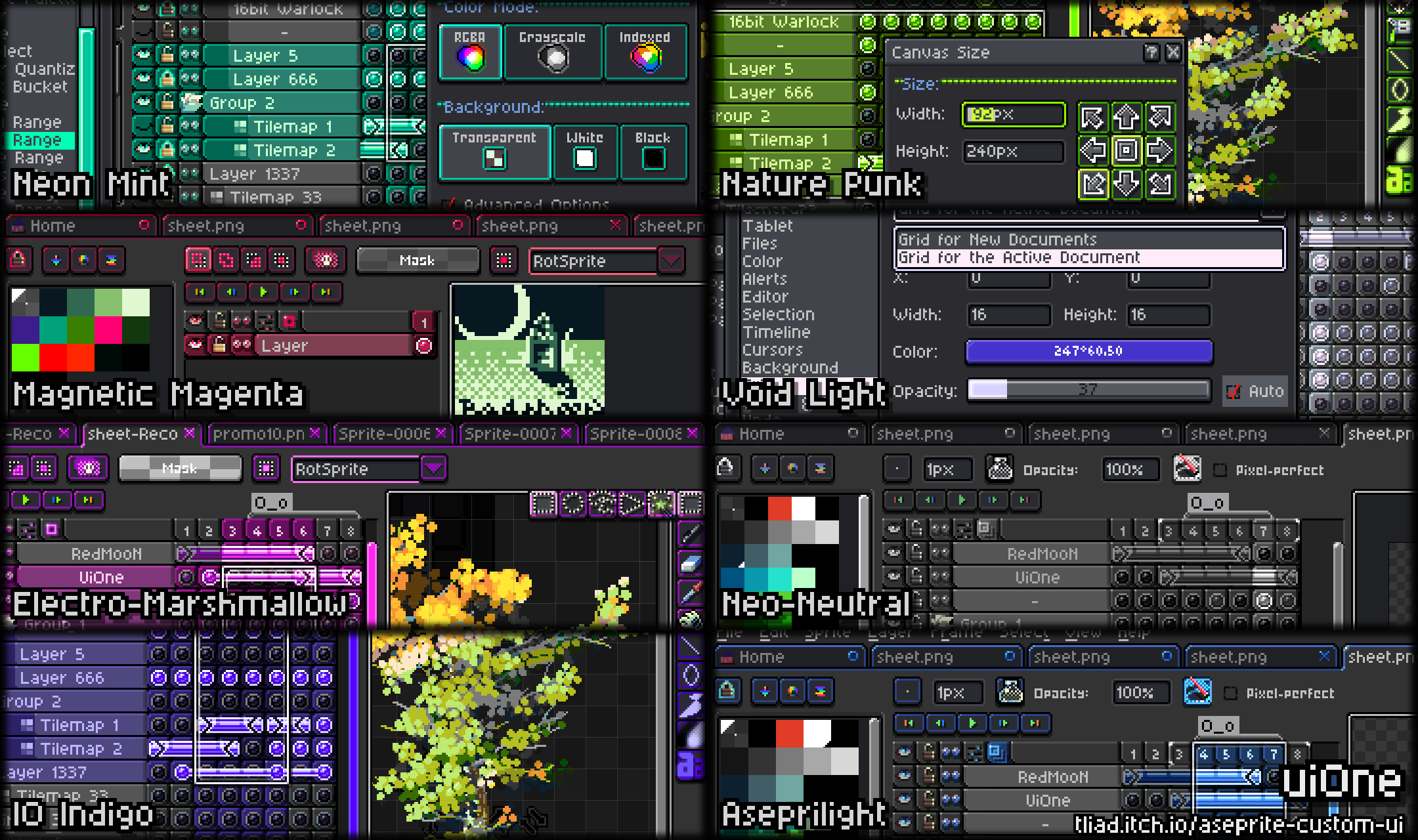Hide Layer 666 with its eye icon in Neon Mint

[x=142, y=79]
